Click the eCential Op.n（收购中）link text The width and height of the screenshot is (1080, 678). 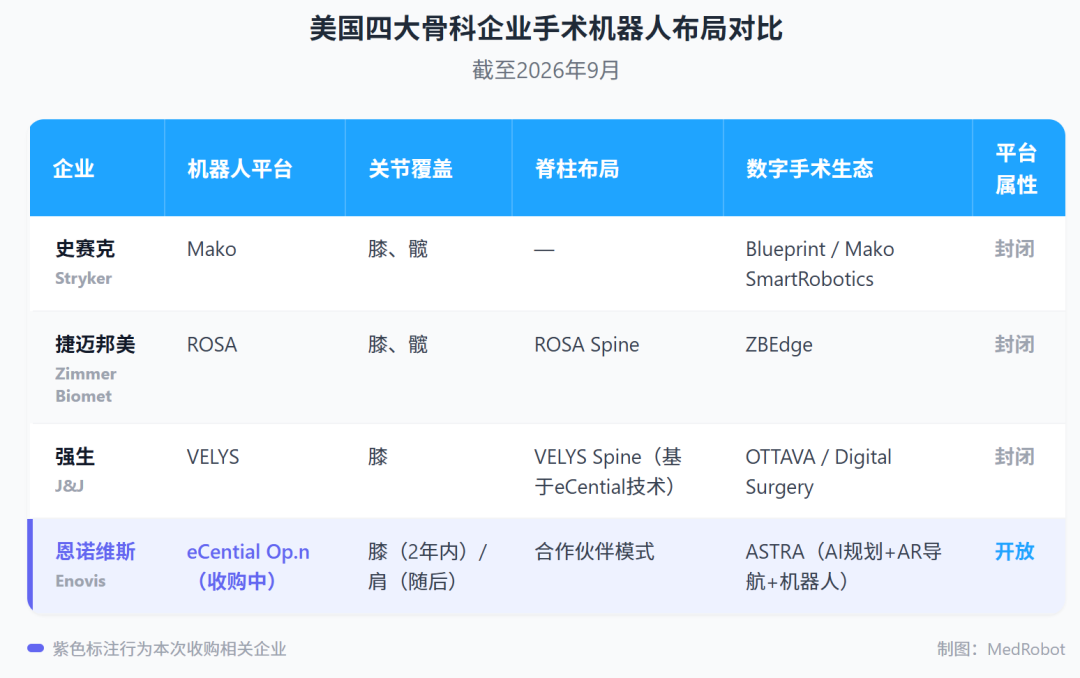(x=248, y=566)
